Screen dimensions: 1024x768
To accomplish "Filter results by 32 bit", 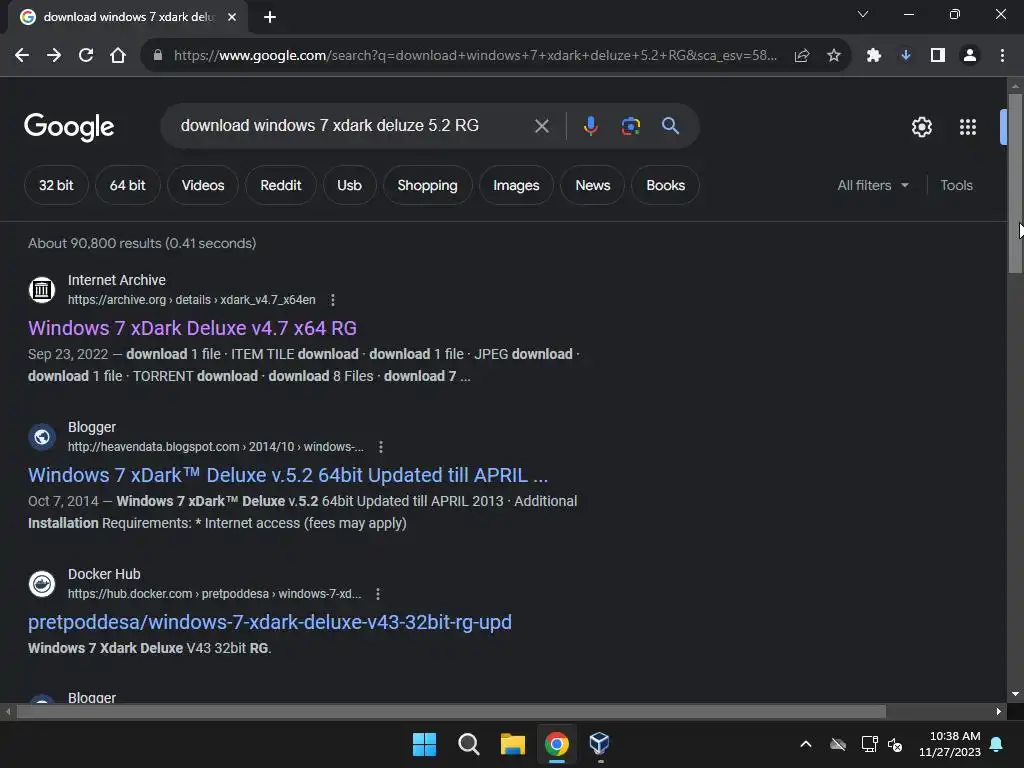I will 56,185.
